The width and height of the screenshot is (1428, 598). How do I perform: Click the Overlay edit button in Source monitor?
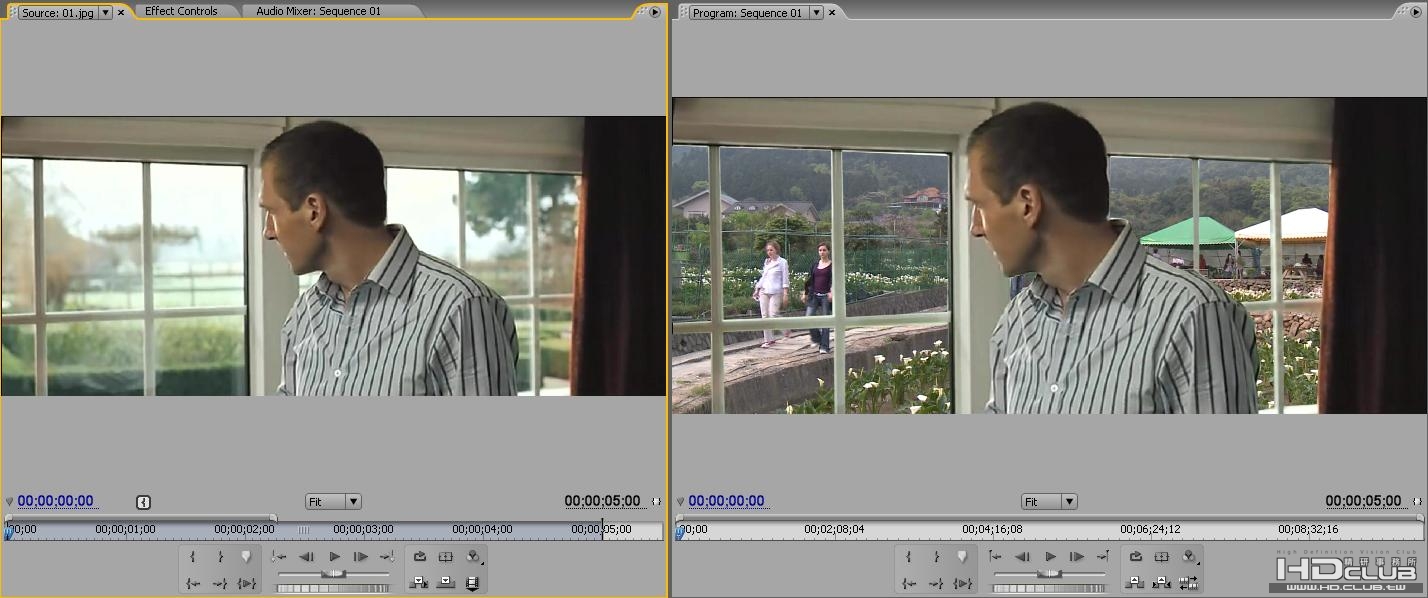point(446,583)
